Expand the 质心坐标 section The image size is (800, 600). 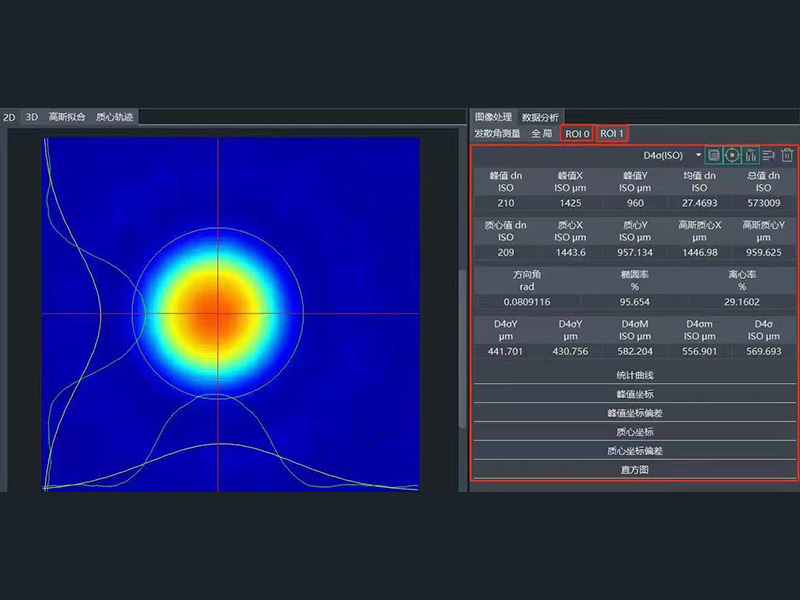point(634,432)
